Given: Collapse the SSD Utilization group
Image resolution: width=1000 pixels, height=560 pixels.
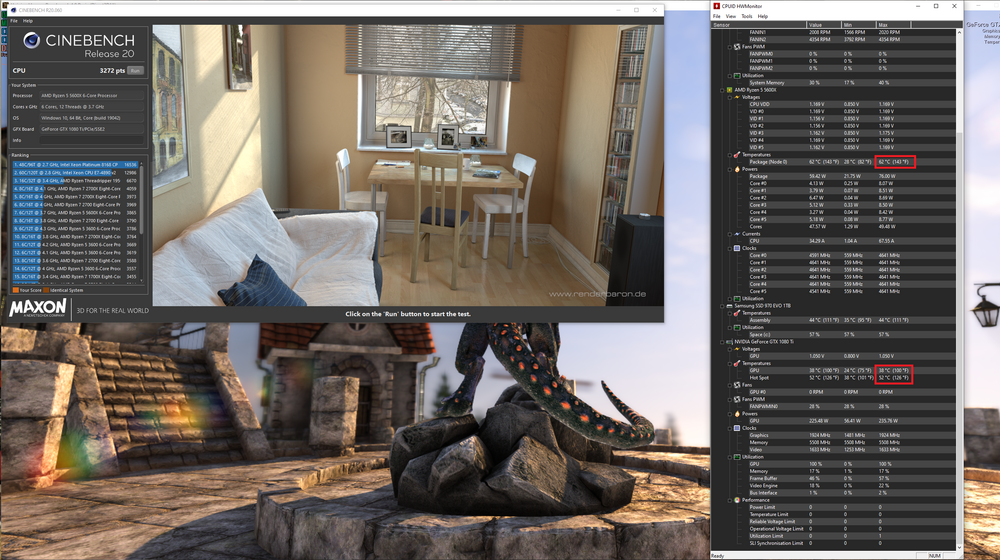Looking at the screenshot, I should tap(730, 327).
